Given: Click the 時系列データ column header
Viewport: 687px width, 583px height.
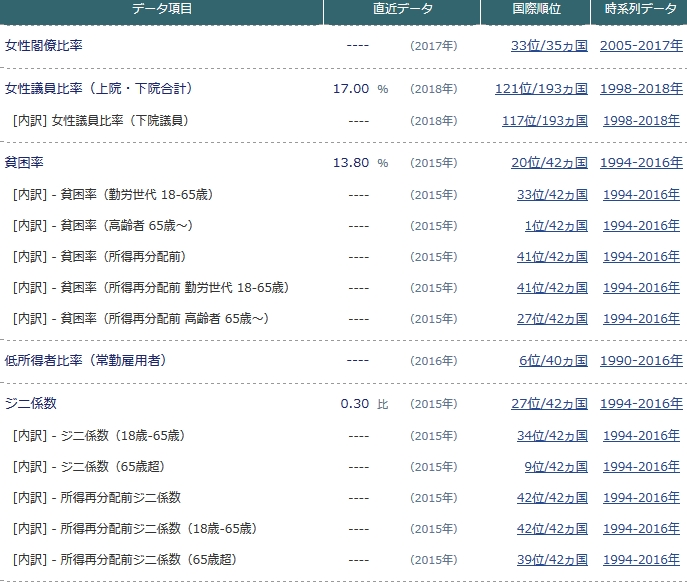Looking at the screenshot, I should coord(640,10).
